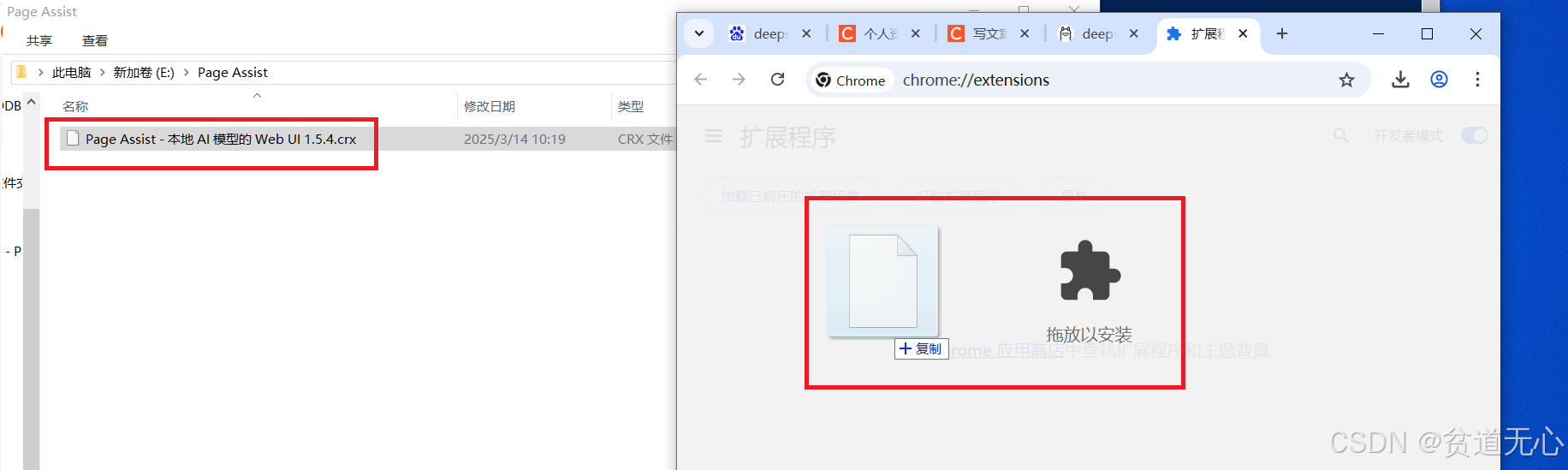Click the modified date 2025/3/14 10:19 cell
1568x470 pixels.
pyautogui.click(x=514, y=139)
